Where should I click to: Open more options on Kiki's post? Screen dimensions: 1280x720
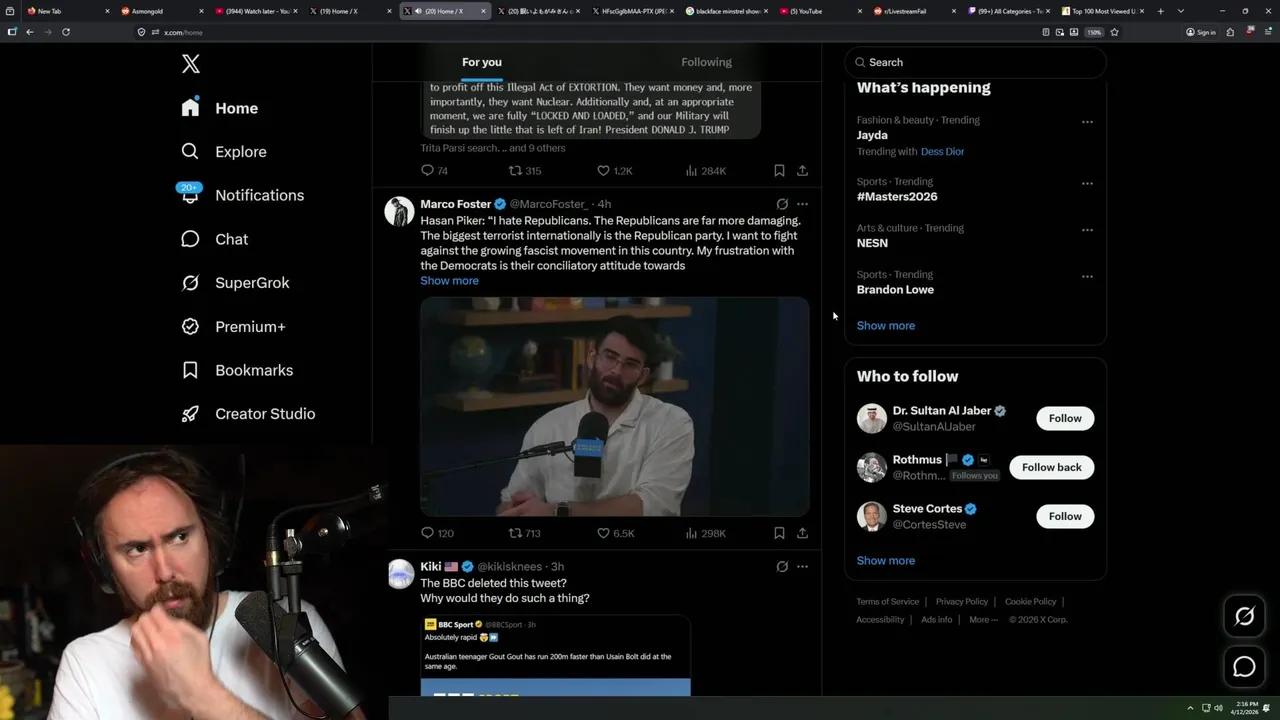pos(802,567)
